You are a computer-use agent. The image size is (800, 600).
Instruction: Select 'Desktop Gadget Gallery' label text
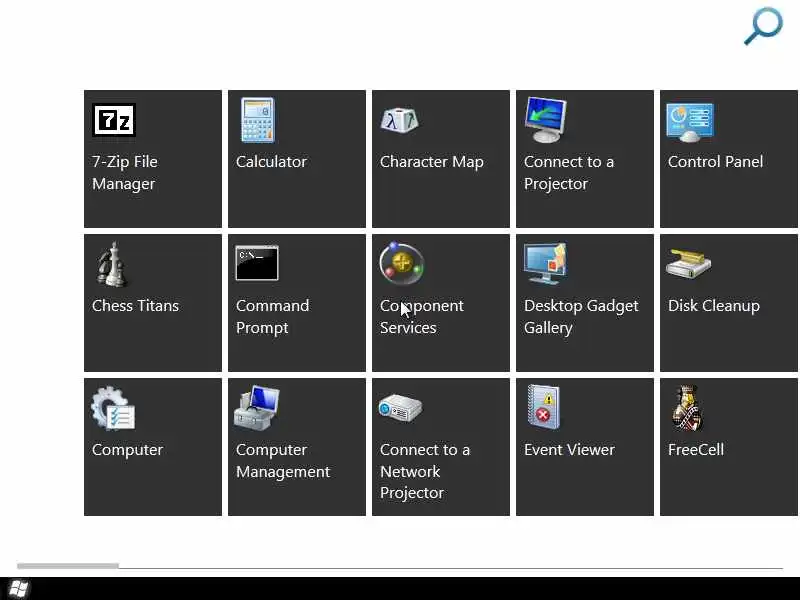tap(581, 317)
